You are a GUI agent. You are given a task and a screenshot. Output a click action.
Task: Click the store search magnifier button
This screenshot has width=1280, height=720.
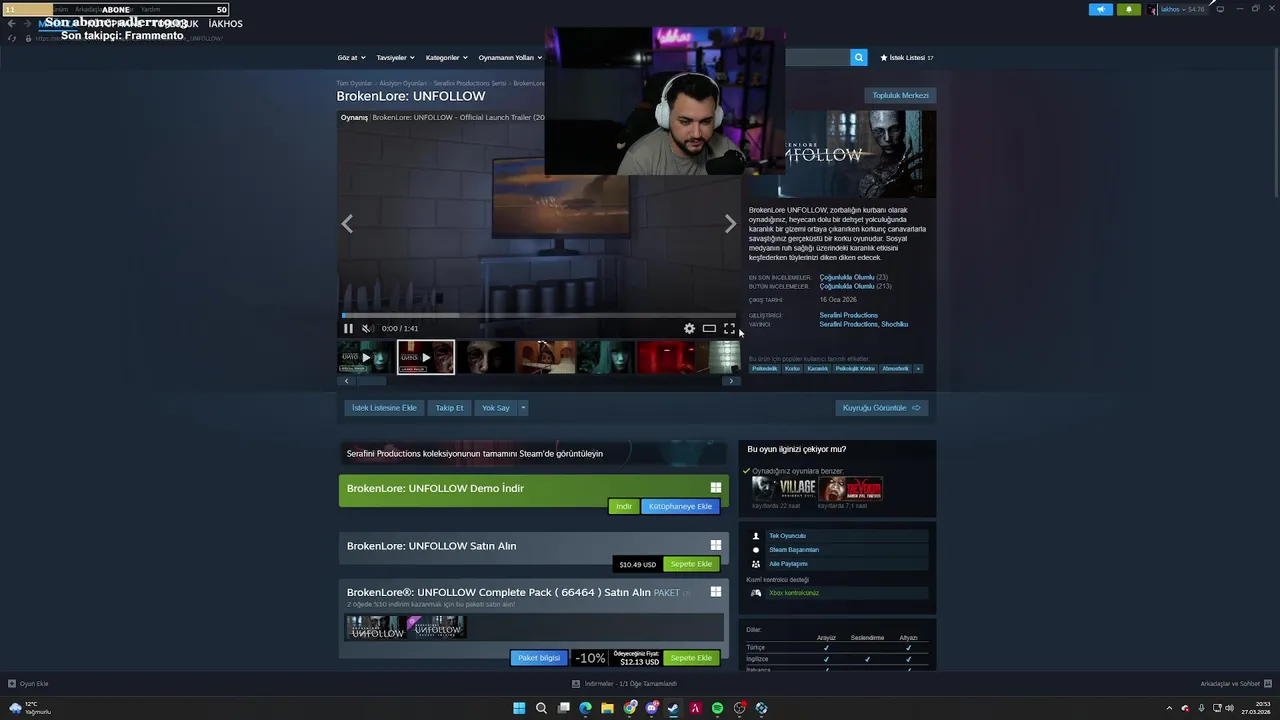click(859, 58)
